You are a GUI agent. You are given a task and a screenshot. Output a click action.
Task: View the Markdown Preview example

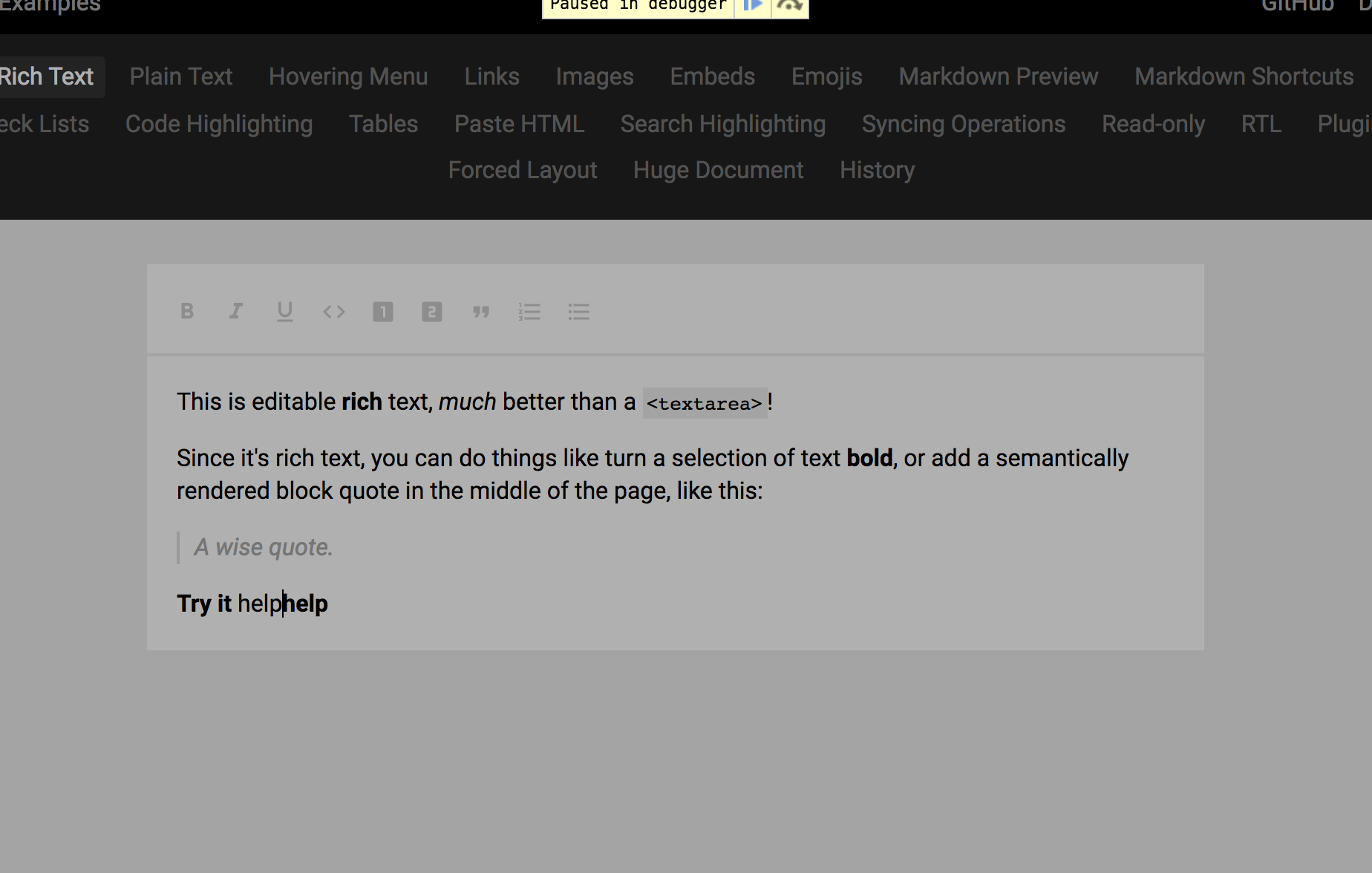click(x=999, y=76)
